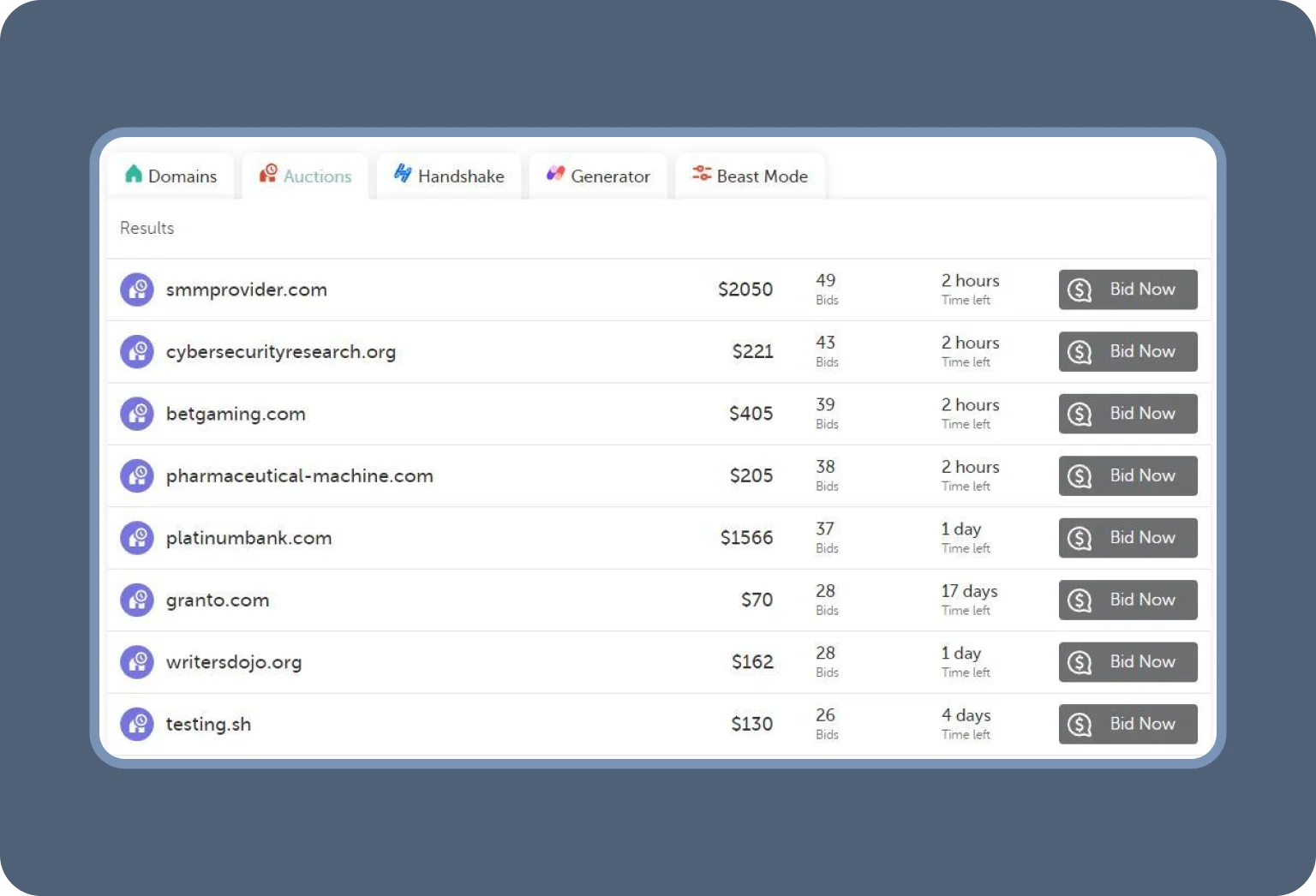This screenshot has height=896, width=1316.
Task: Bid Now on writersdojo.org
Action: [1128, 662]
